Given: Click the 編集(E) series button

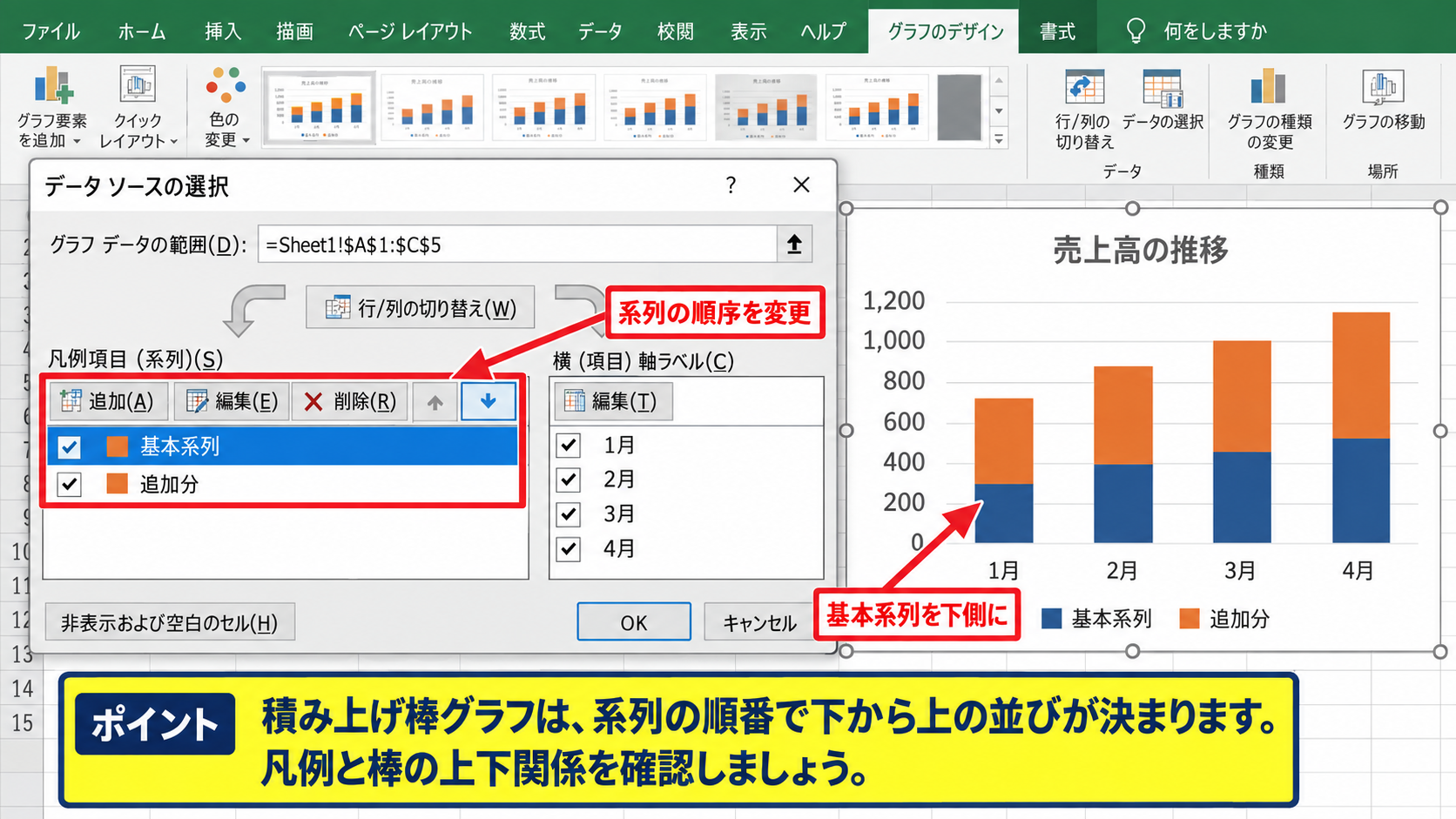Looking at the screenshot, I should [x=232, y=401].
